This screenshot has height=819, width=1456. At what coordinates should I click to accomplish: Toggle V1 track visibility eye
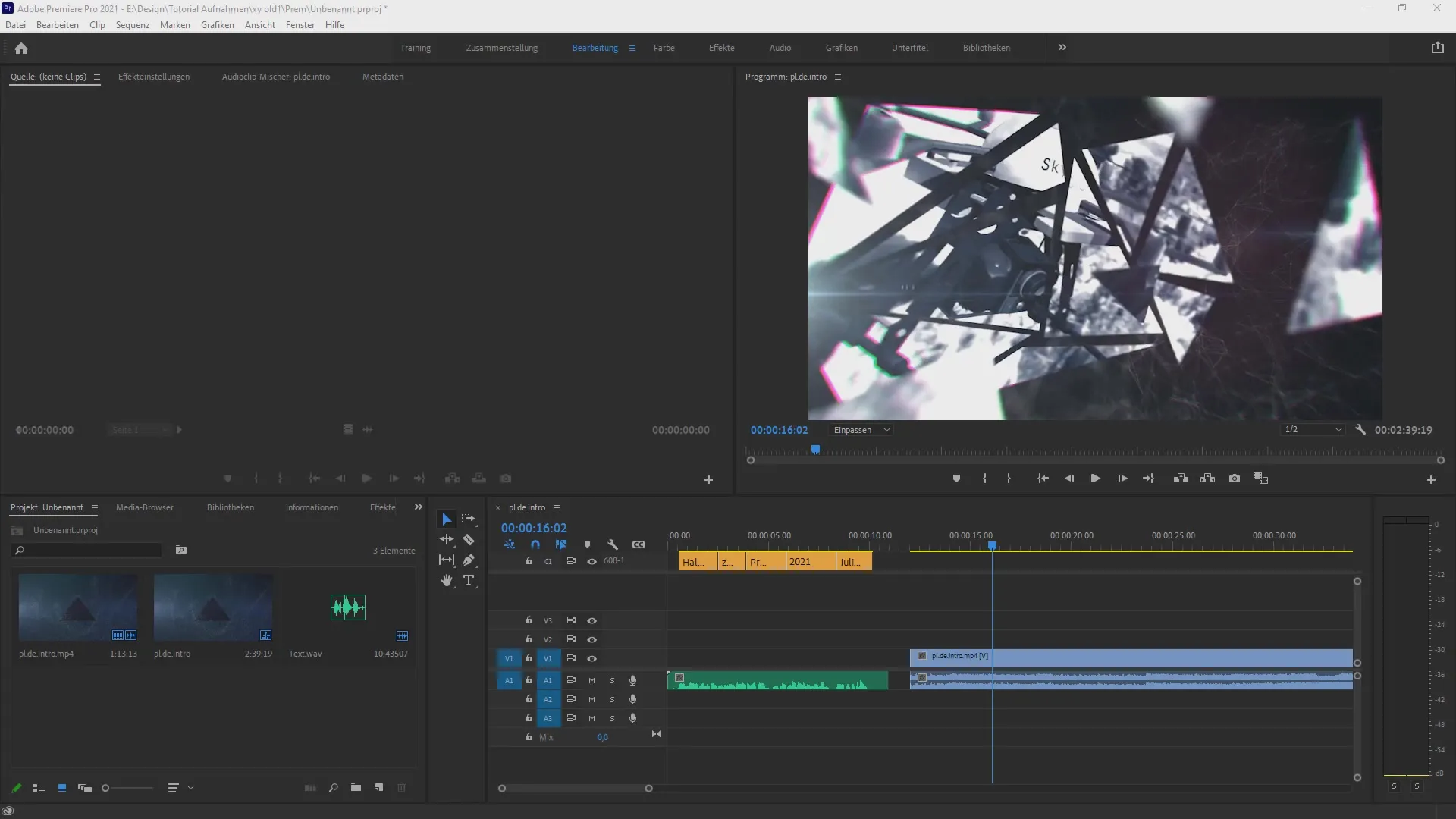point(592,659)
